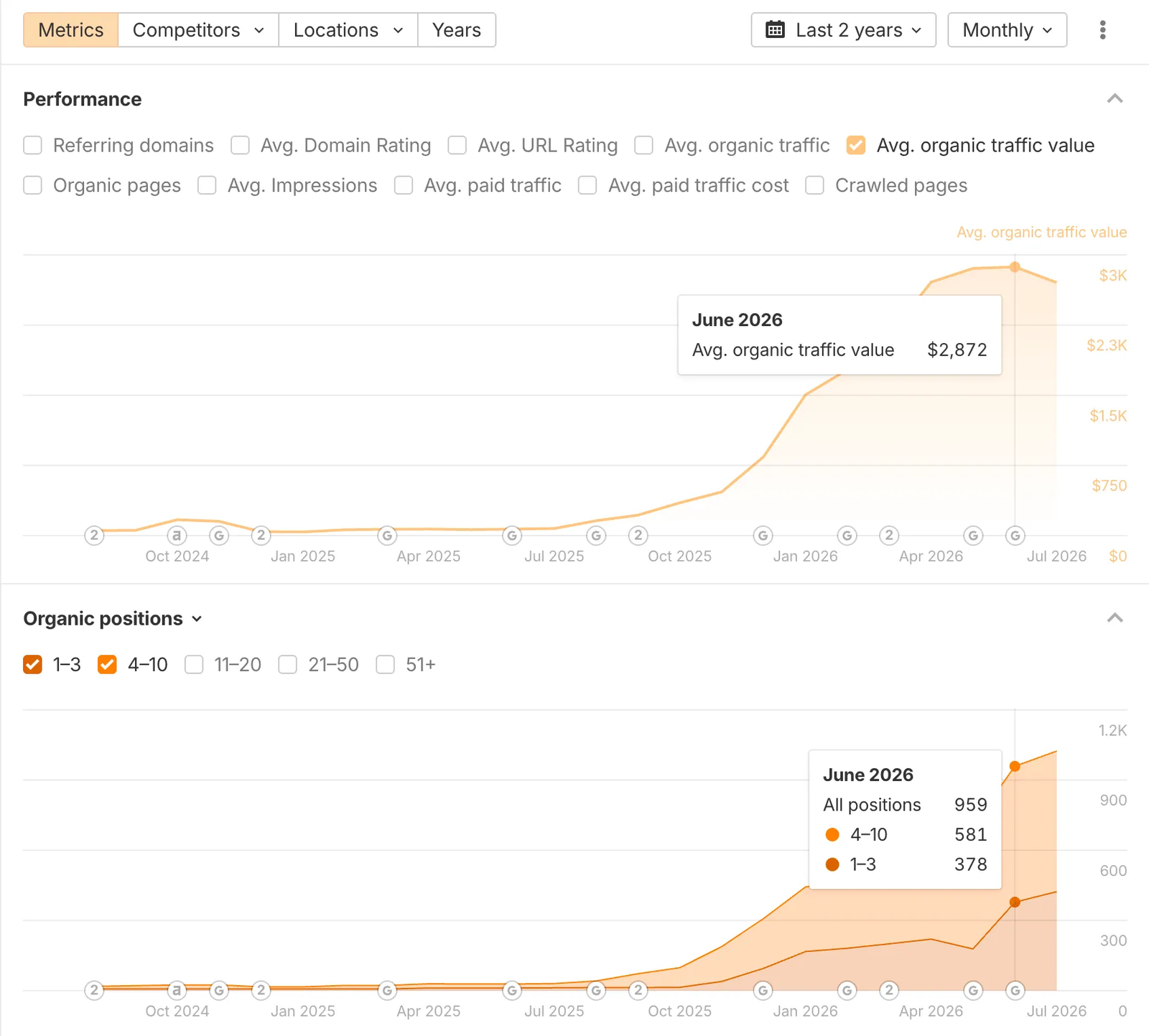The image size is (1149, 1036).
Task: Click the "a" marker in the Performance chart
Action: [177, 536]
